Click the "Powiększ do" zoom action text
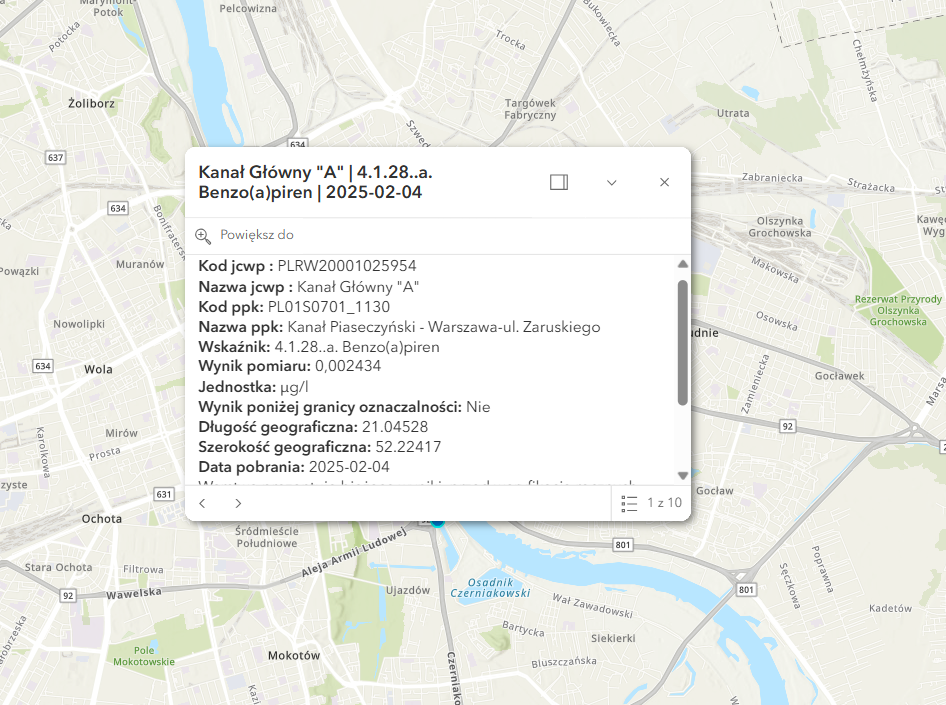The width and height of the screenshot is (946, 705). [257, 235]
